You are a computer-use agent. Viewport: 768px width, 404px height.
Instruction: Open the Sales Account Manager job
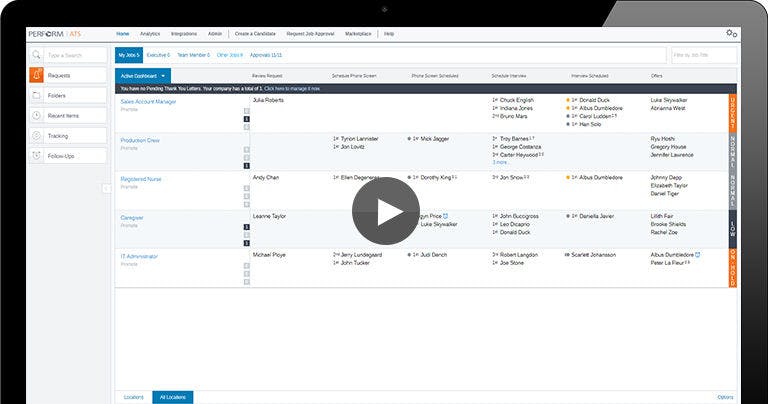[x=148, y=102]
